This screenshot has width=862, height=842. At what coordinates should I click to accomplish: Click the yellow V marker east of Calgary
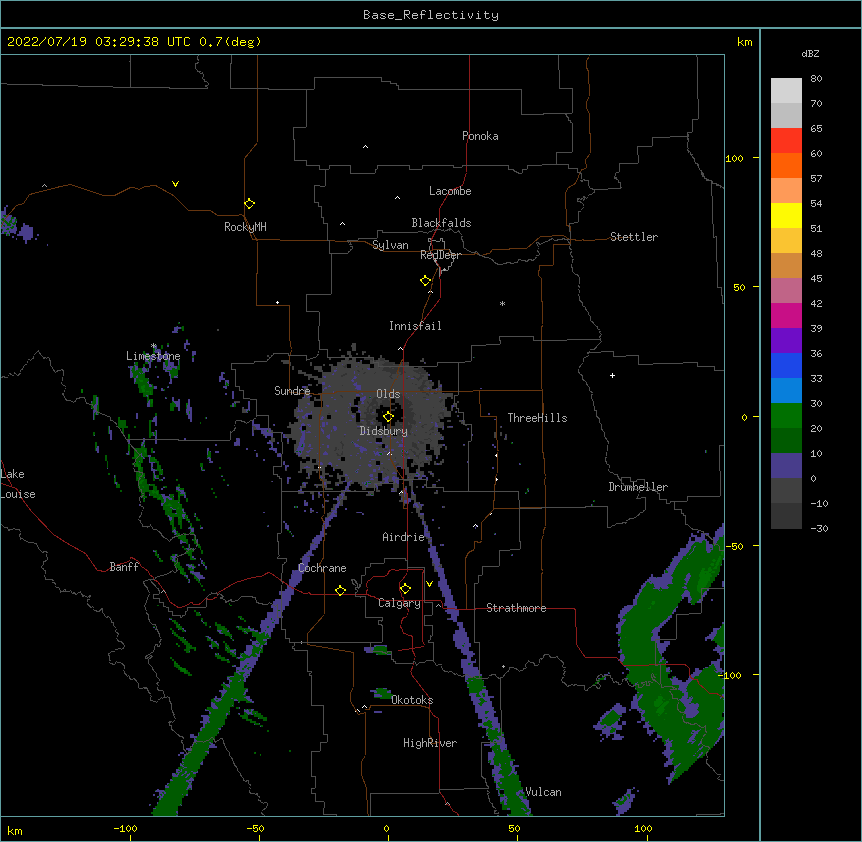(x=429, y=584)
